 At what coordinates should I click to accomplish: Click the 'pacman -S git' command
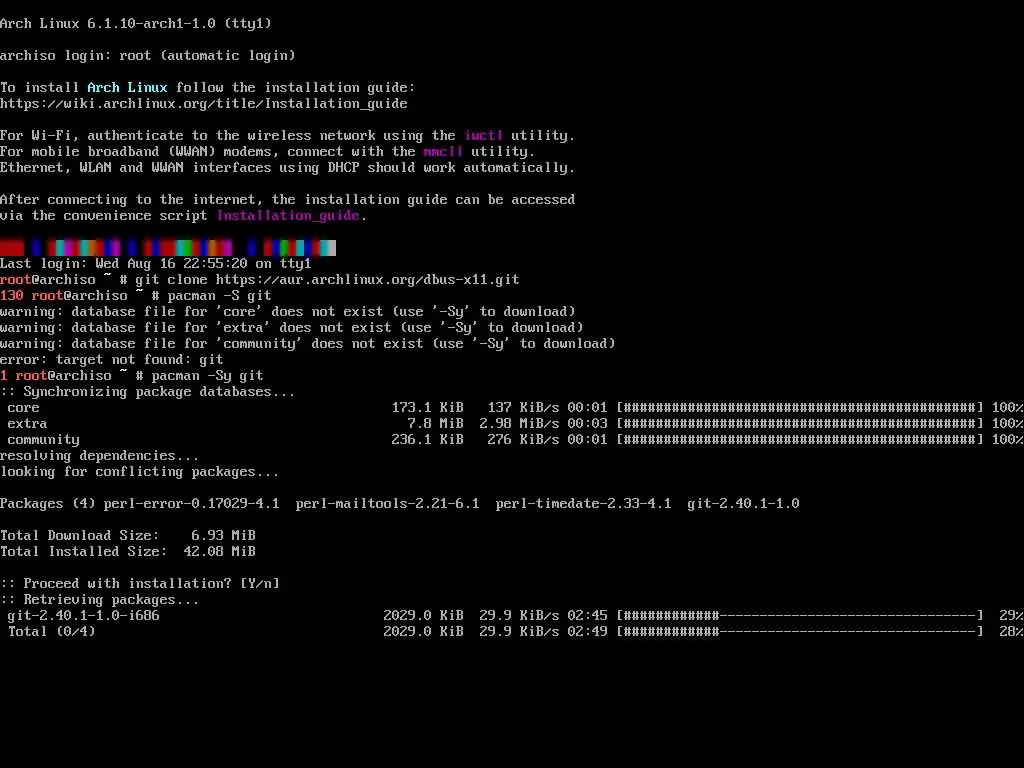219,295
